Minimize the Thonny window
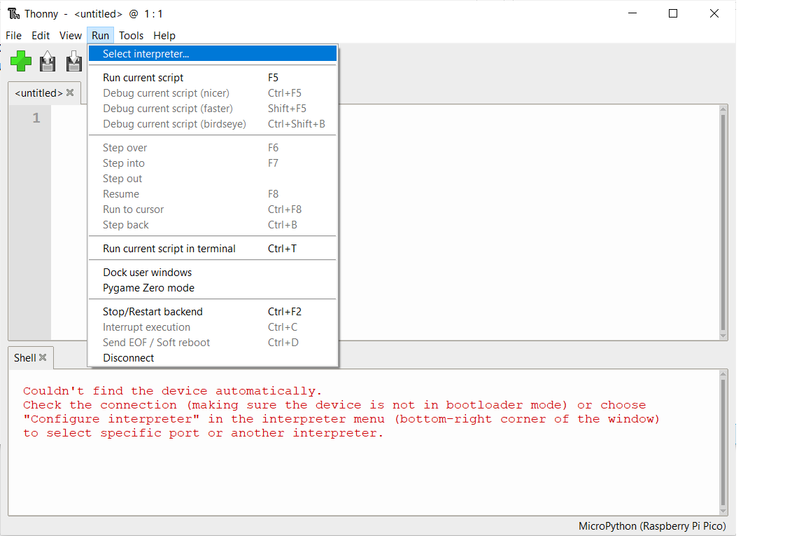Image resolution: width=806 pixels, height=536 pixels. (632, 13)
